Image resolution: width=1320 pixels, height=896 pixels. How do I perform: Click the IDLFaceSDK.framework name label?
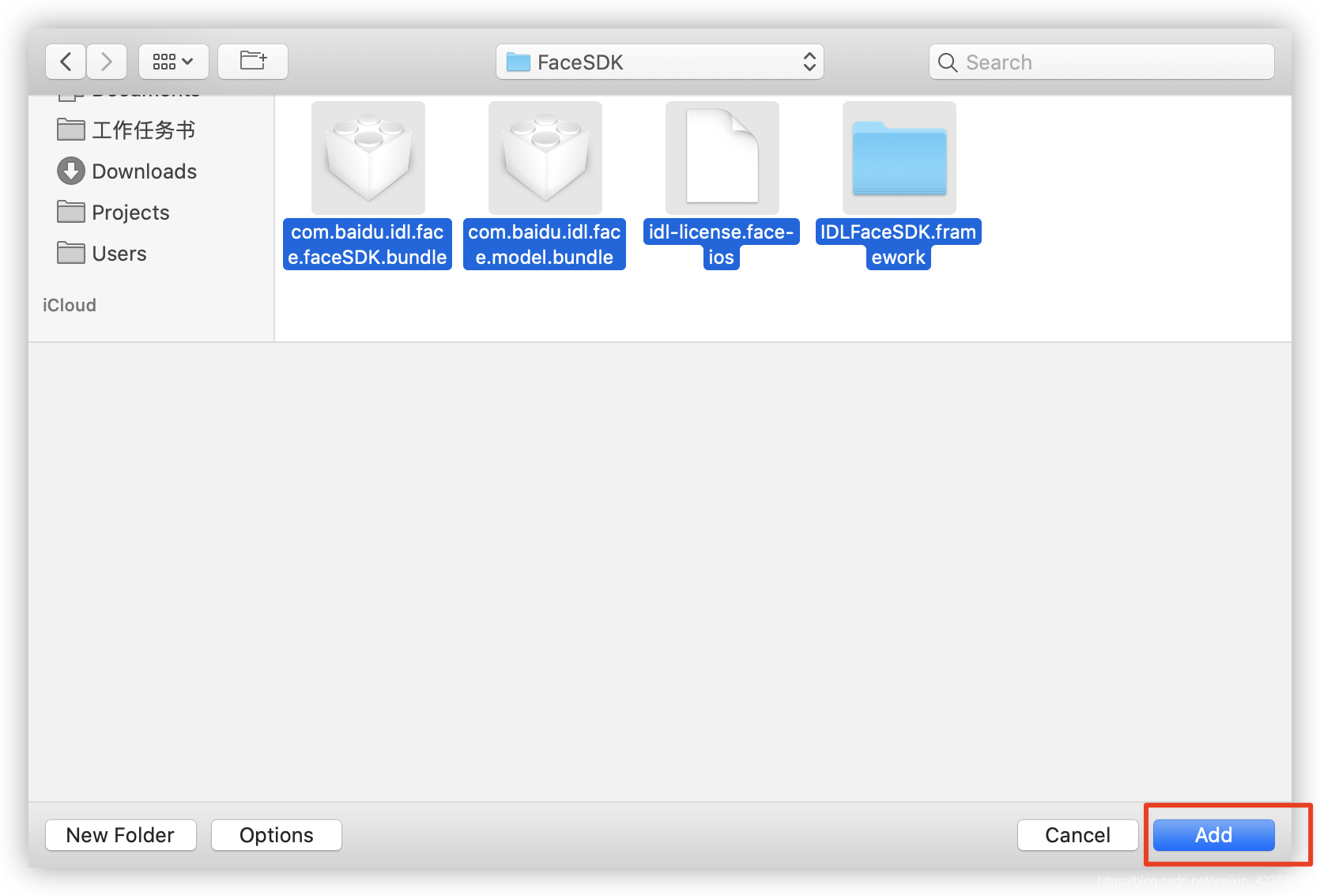[899, 244]
